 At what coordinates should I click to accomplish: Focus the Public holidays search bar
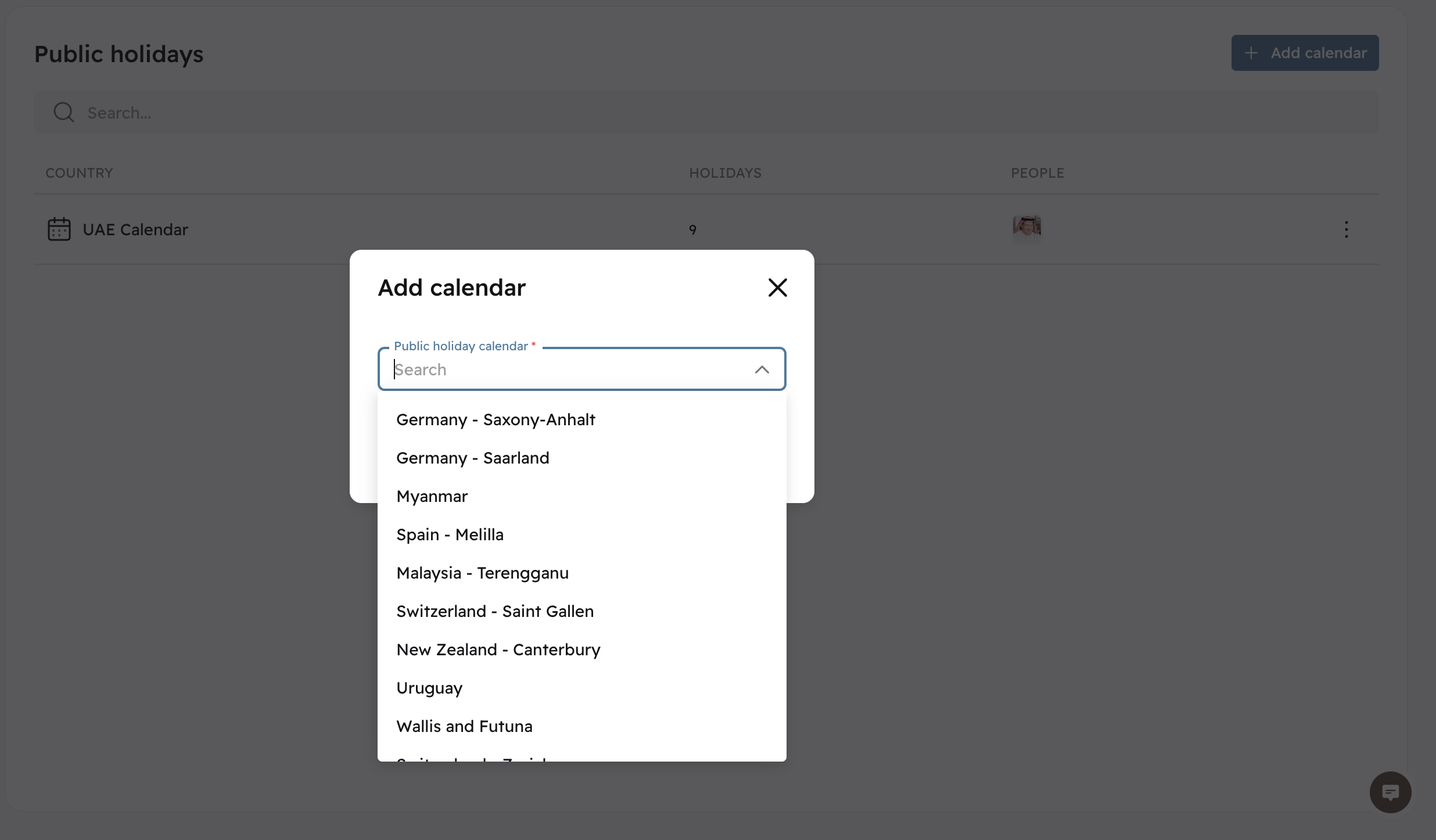697,113
